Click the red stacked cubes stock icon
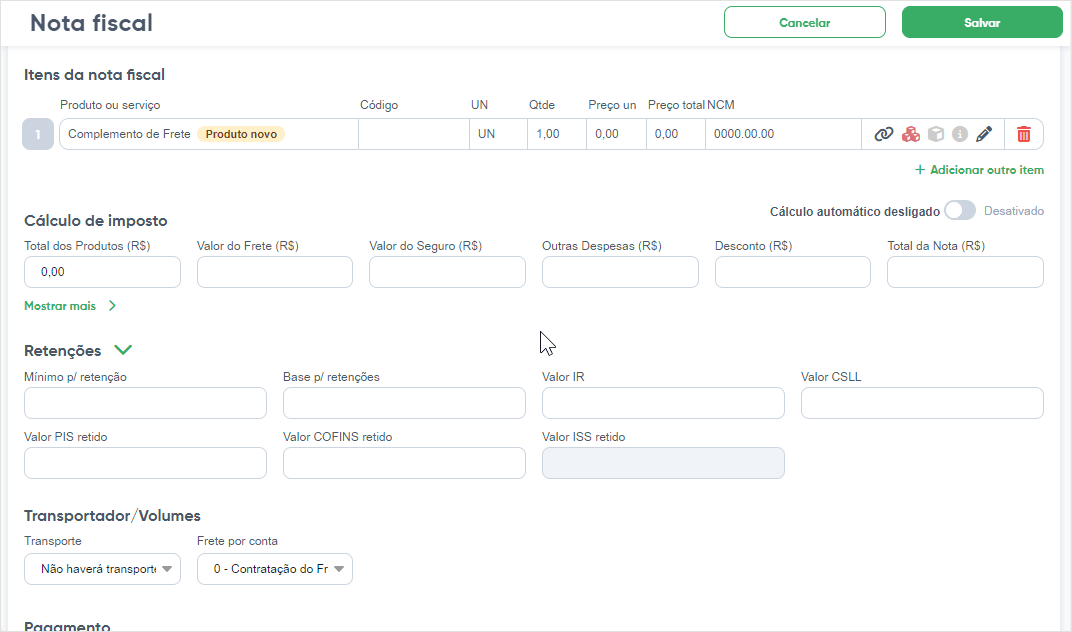Image resolution: width=1072 pixels, height=632 pixels. pos(911,134)
